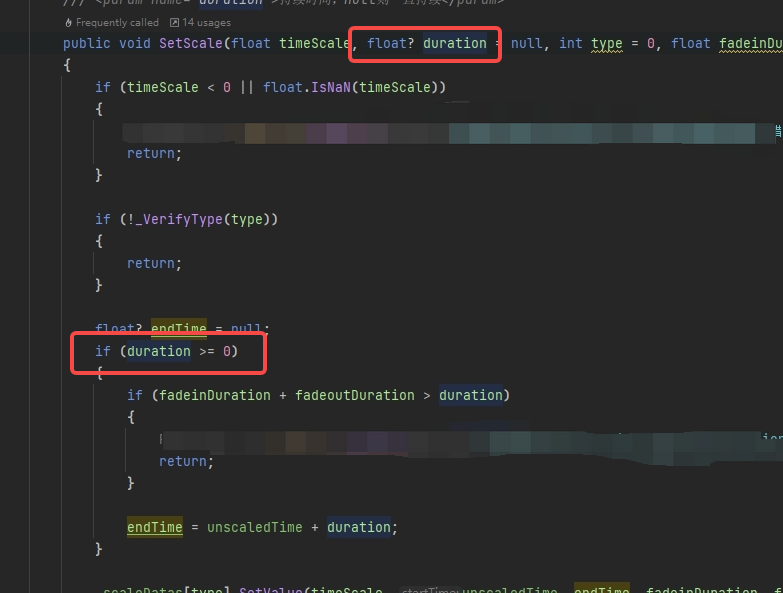The width and height of the screenshot is (783, 593).
Task: Click duration in the duration >= 0 condition
Action: click(159, 351)
